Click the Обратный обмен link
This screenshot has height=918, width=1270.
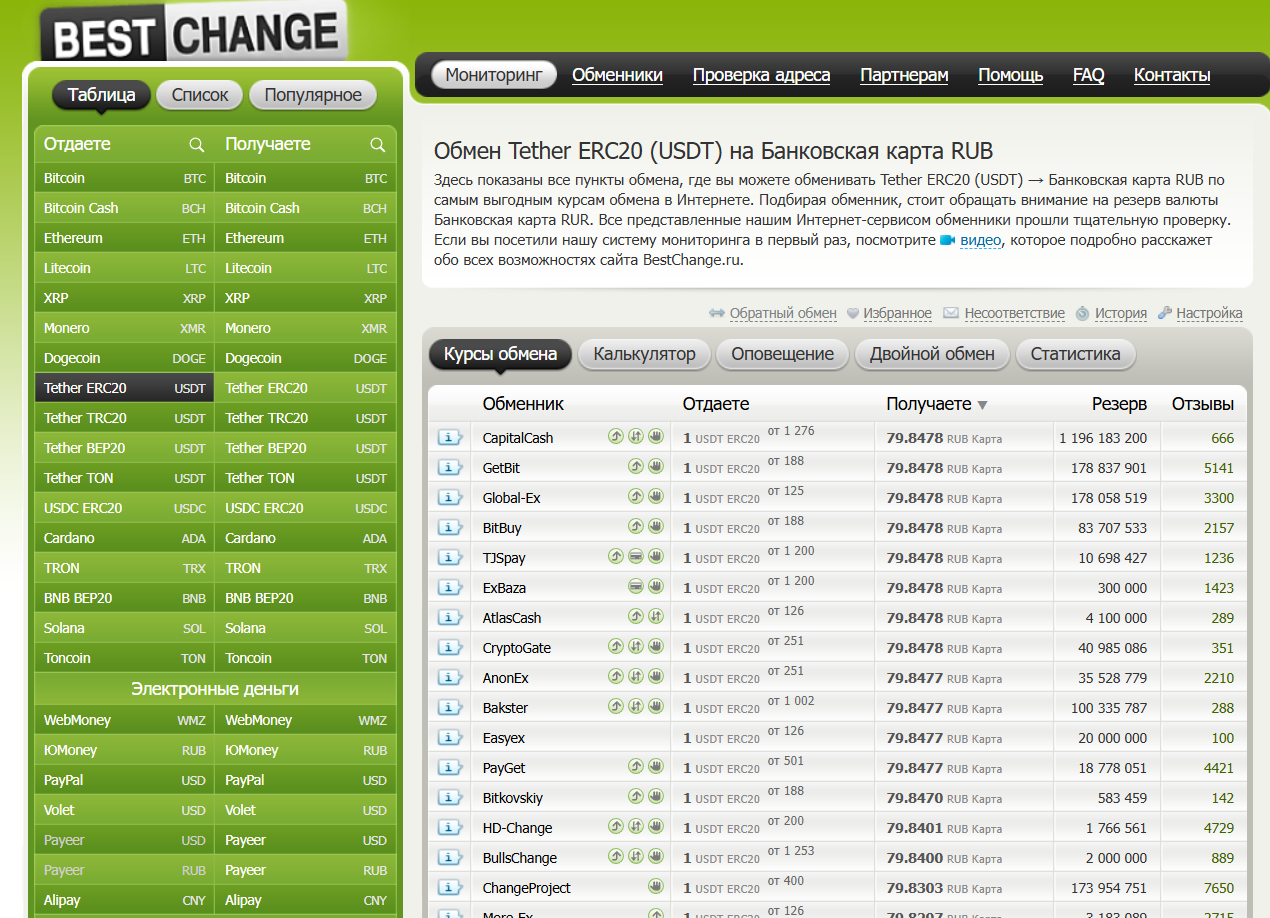point(783,313)
